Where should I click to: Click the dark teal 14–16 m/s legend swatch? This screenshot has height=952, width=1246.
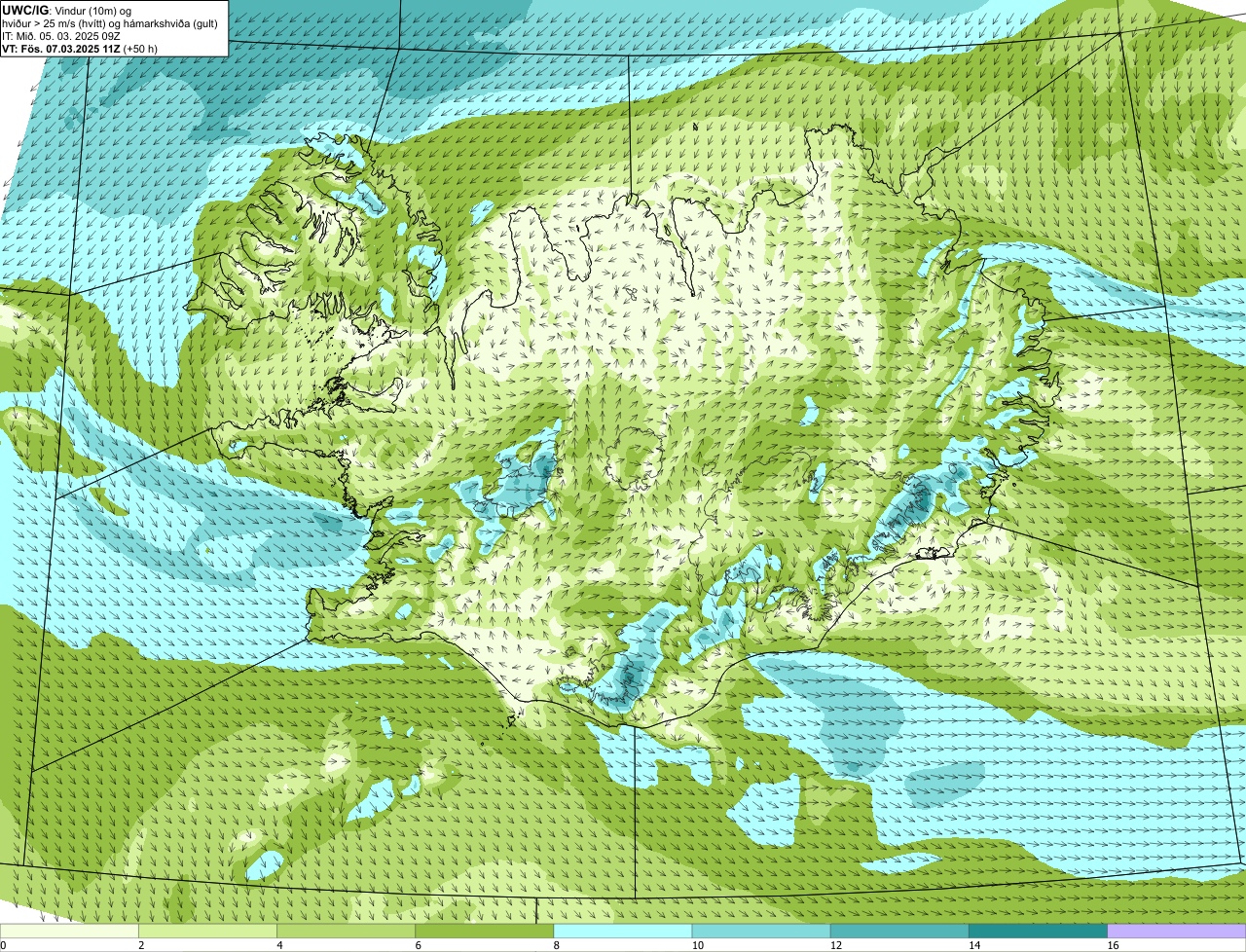click(1039, 932)
